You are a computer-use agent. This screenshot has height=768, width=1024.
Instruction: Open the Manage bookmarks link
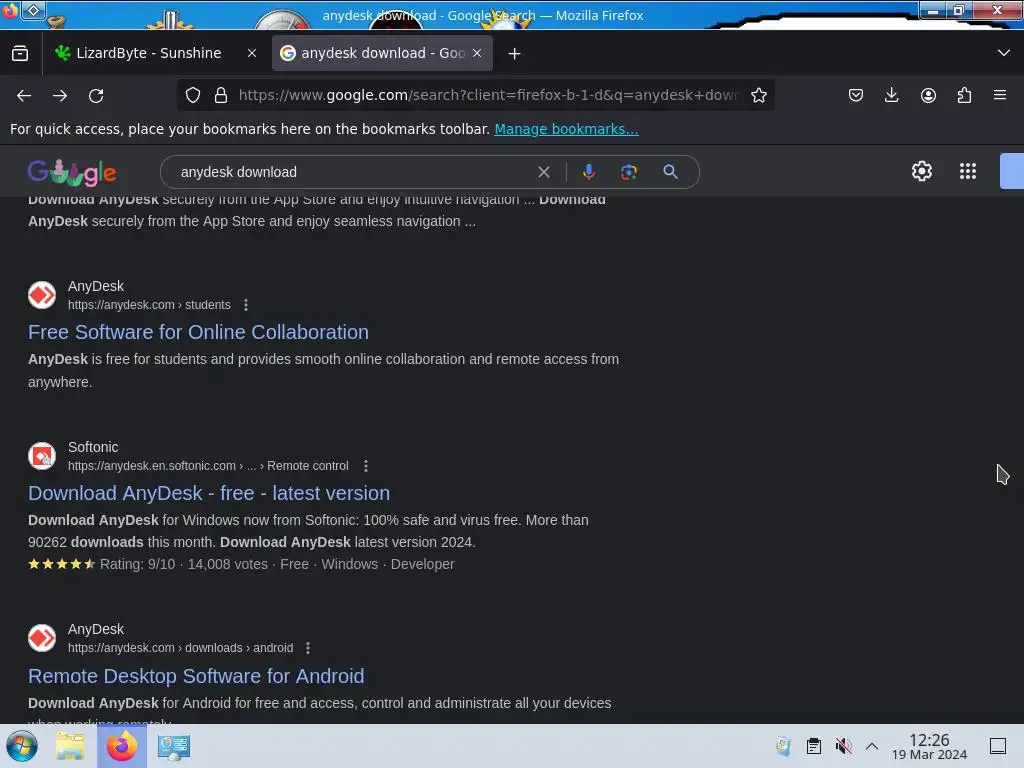[x=566, y=129]
